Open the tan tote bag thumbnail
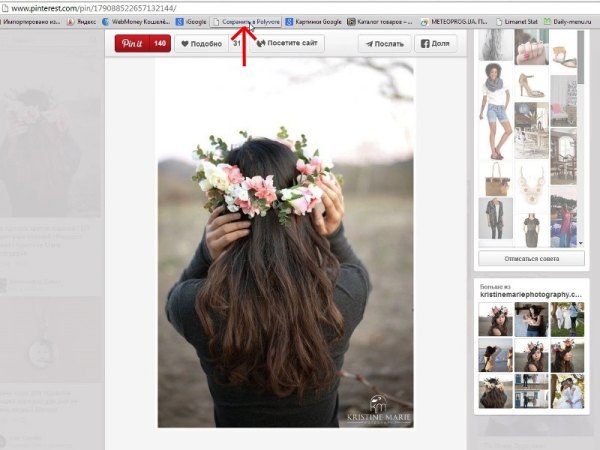This screenshot has height=450, width=600. 496,178
